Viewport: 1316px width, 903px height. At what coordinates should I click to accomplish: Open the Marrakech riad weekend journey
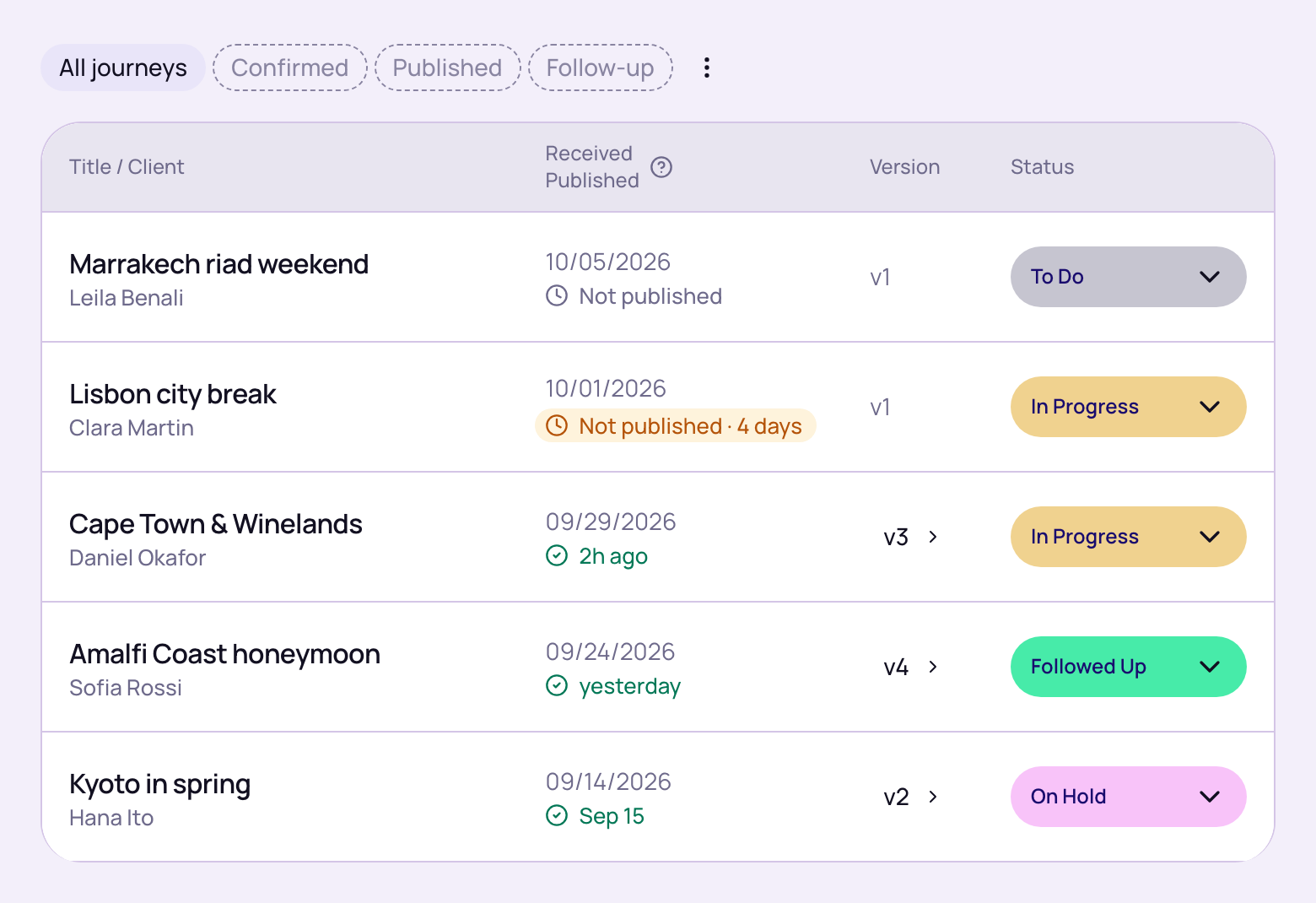point(219,264)
